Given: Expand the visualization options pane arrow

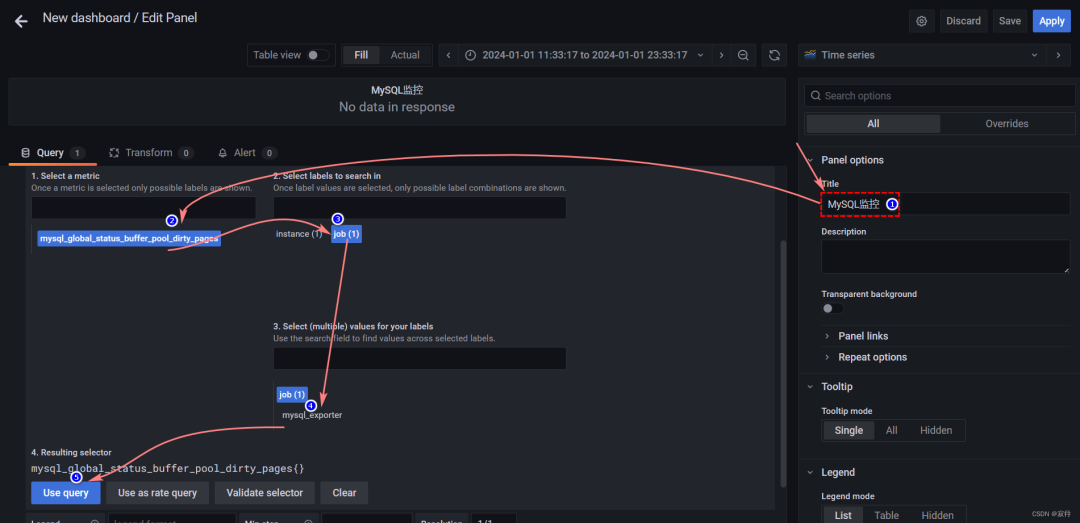Looking at the screenshot, I should (1058, 55).
